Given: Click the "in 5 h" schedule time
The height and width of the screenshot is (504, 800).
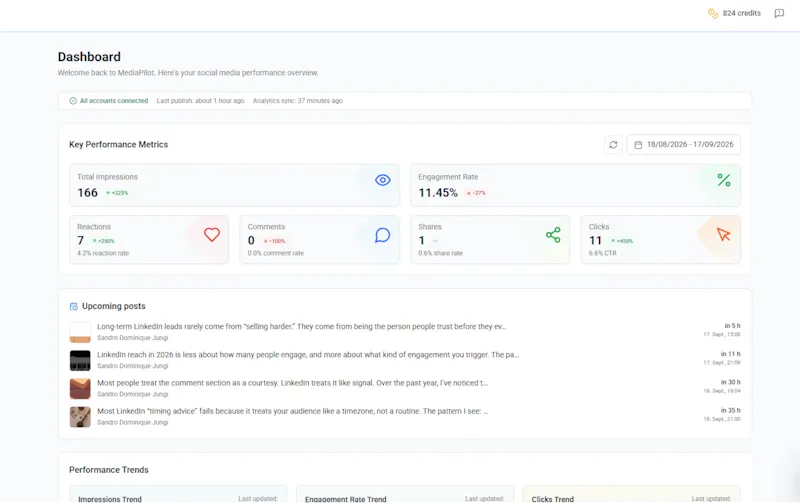Looking at the screenshot, I should 732,325.
